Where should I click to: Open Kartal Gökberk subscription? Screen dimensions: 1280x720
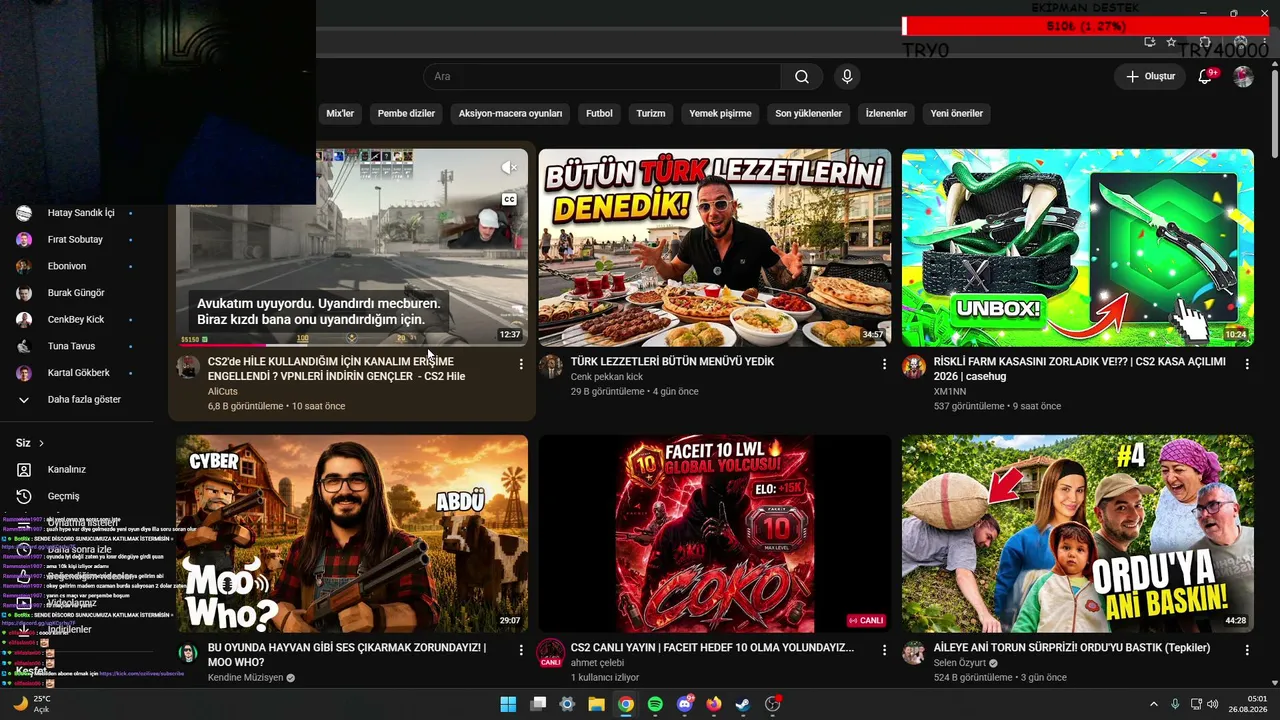pos(77,373)
